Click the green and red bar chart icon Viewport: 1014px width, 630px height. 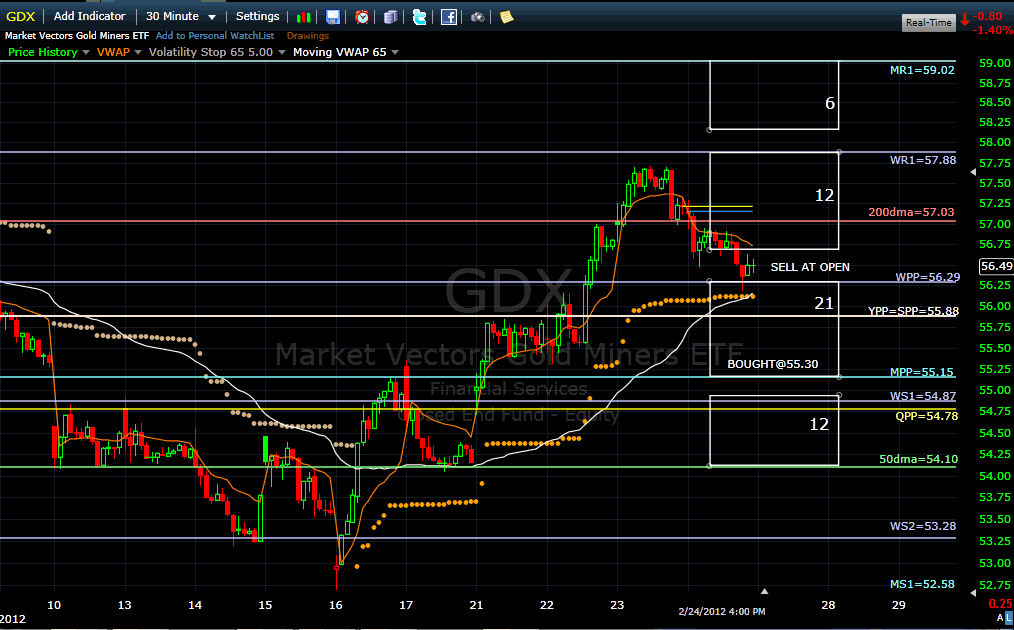(x=303, y=17)
